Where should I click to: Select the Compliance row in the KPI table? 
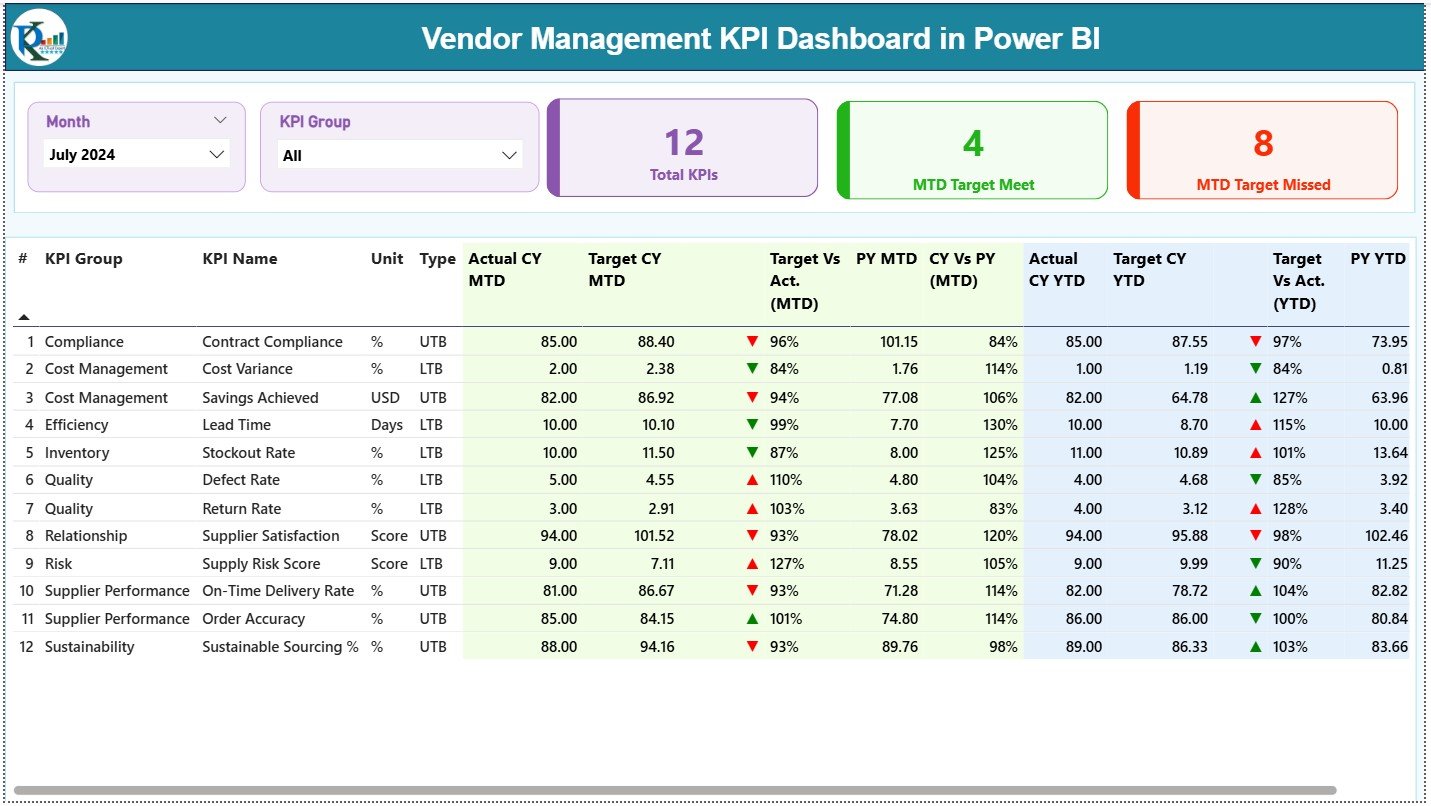84,341
